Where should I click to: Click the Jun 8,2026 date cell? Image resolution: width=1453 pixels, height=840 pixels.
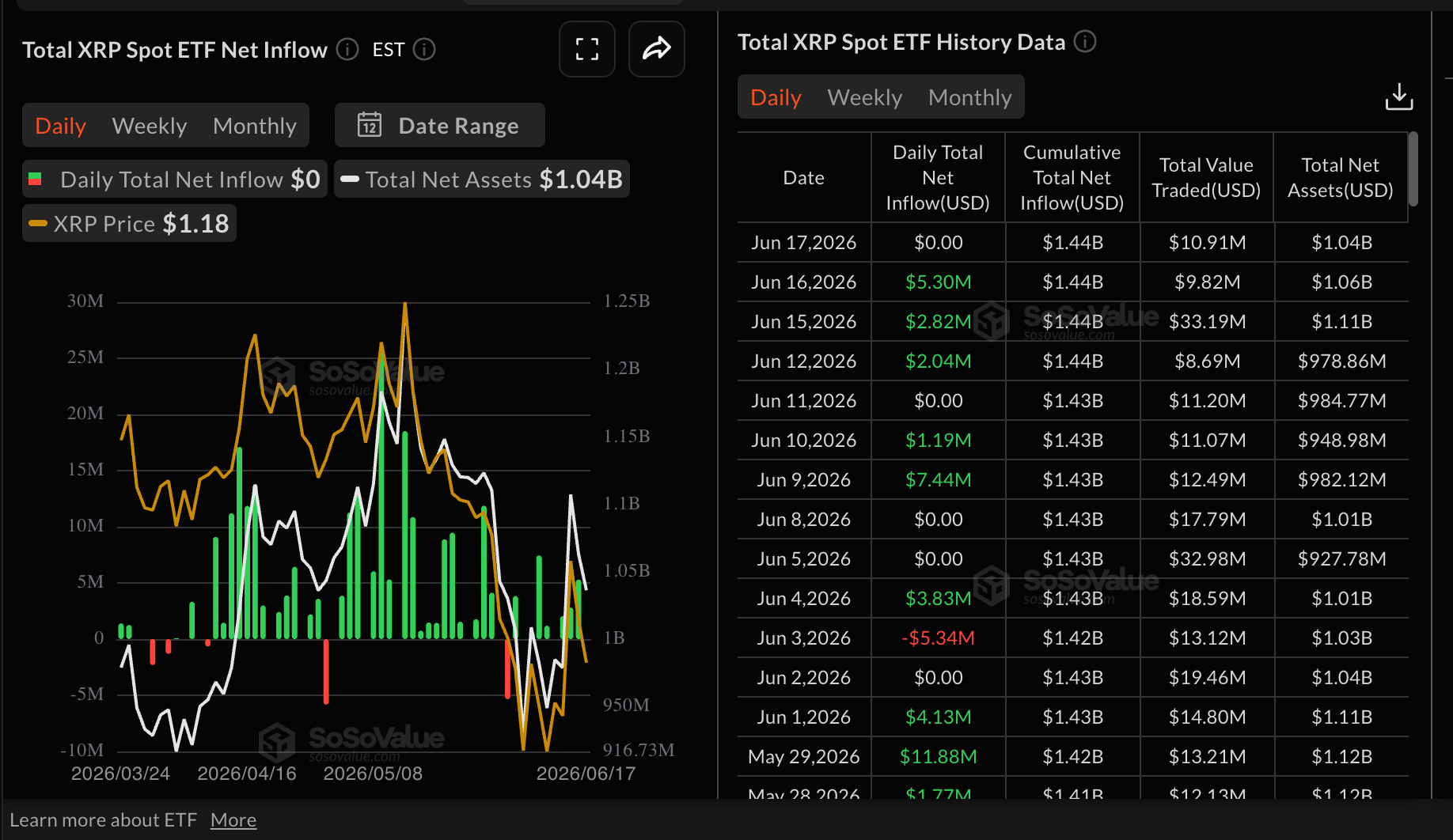(x=804, y=520)
